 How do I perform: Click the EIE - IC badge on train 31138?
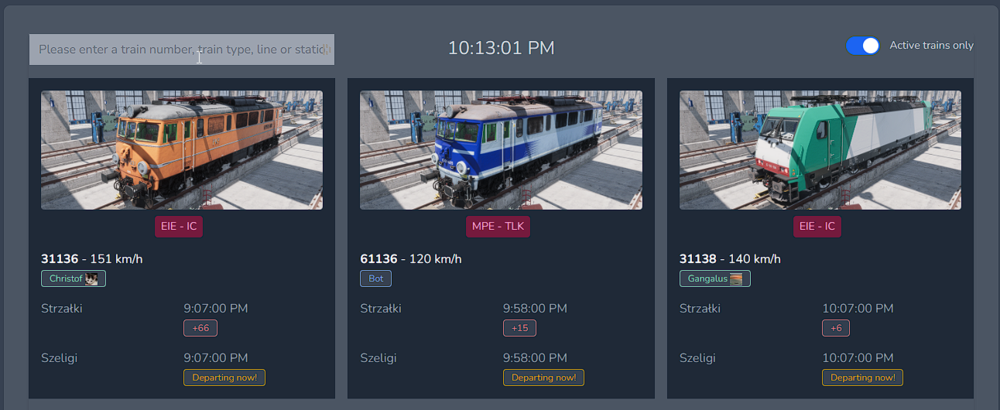(818, 227)
